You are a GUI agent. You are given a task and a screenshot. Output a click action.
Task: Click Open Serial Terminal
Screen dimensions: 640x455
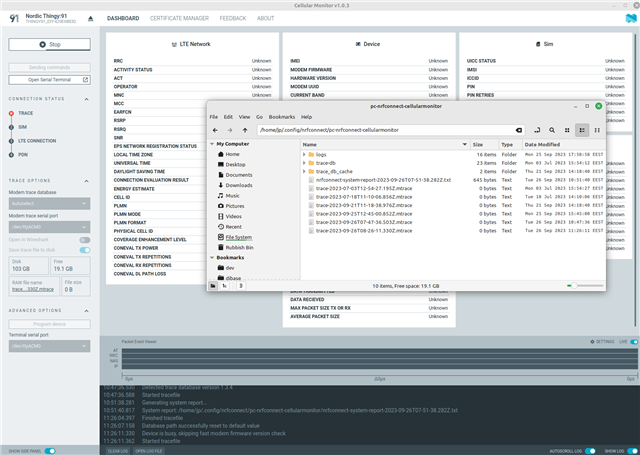pyautogui.click(x=49, y=80)
